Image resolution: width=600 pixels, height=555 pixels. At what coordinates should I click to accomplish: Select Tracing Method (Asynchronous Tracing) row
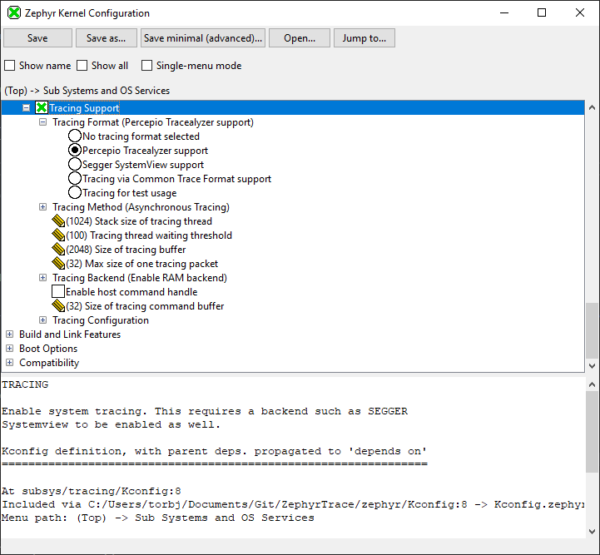pos(141,207)
